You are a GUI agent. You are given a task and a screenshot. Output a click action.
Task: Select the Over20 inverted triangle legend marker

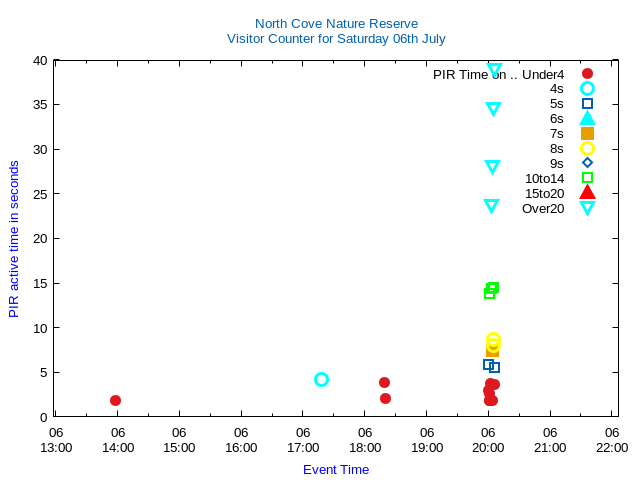point(587,208)
